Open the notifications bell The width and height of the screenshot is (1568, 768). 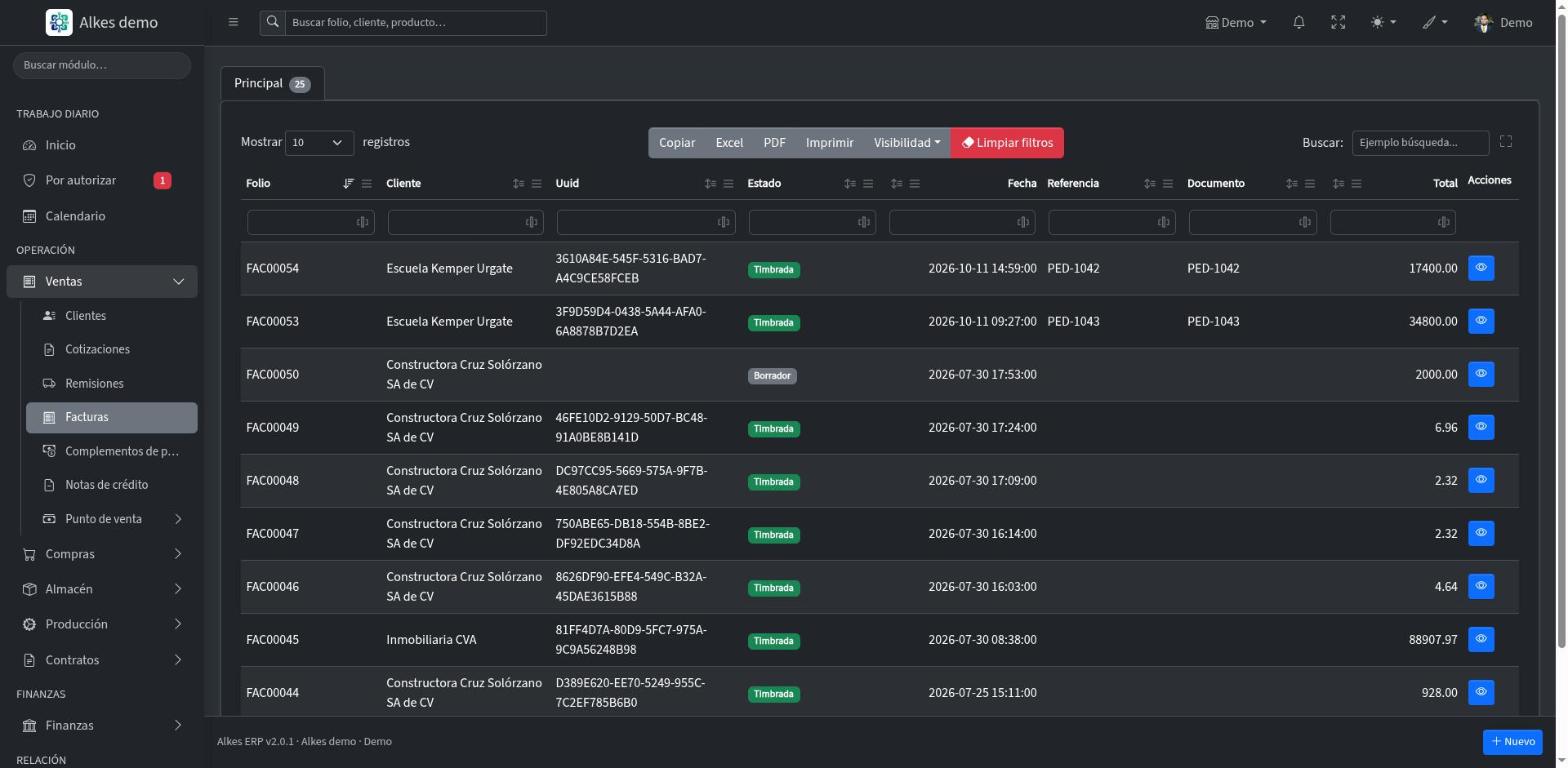1299,22
